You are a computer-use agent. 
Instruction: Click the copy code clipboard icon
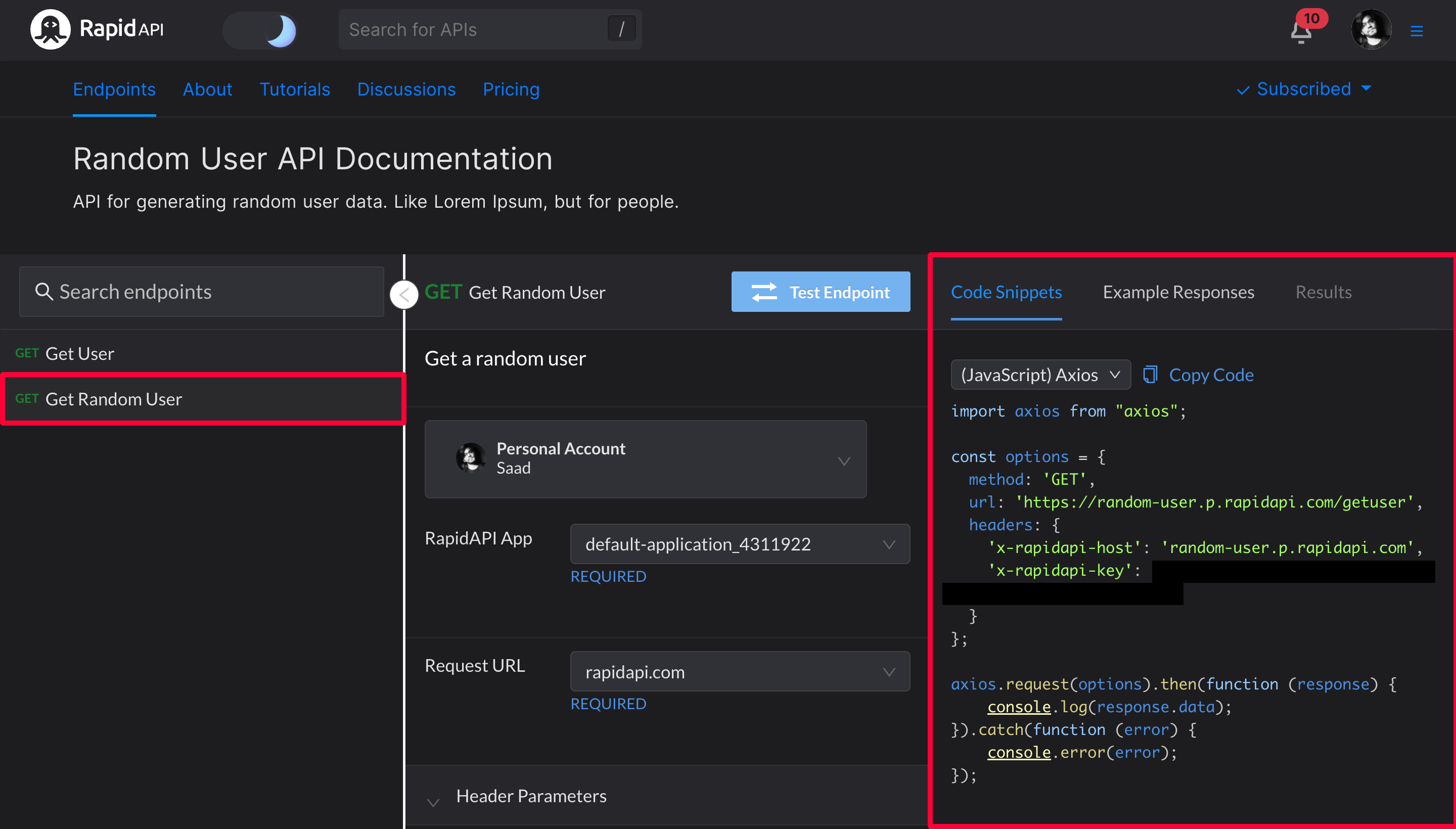1150,375
